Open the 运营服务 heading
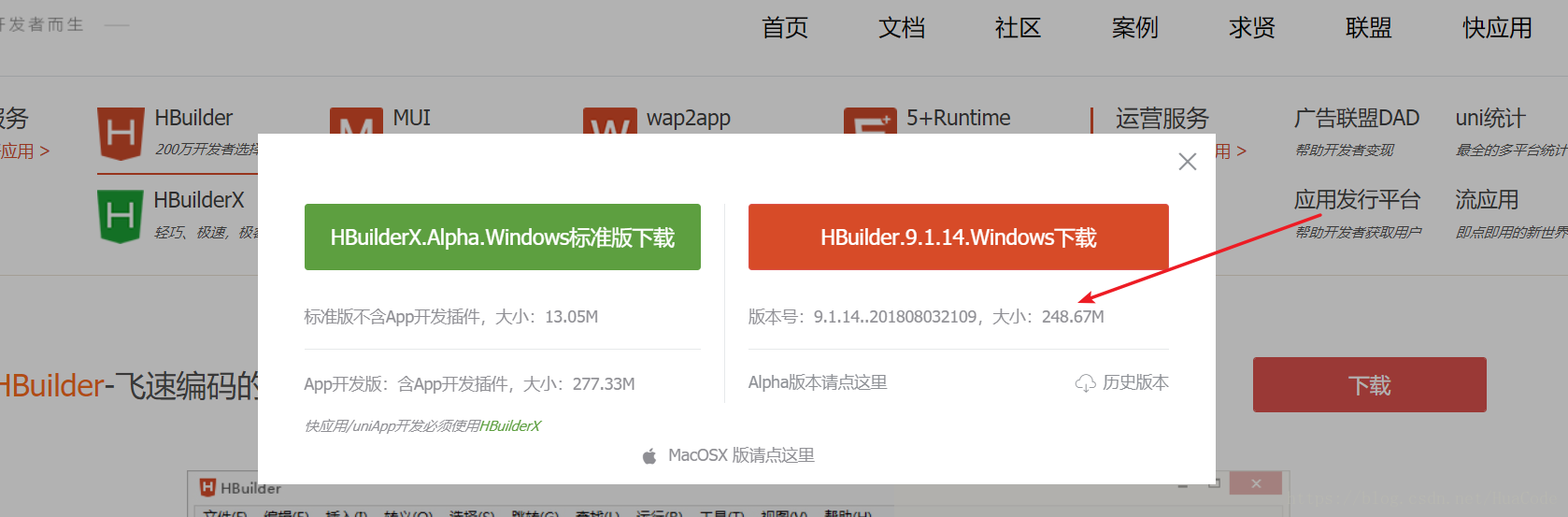Screen dimensions: 1568x517 tap(1162, 118)
